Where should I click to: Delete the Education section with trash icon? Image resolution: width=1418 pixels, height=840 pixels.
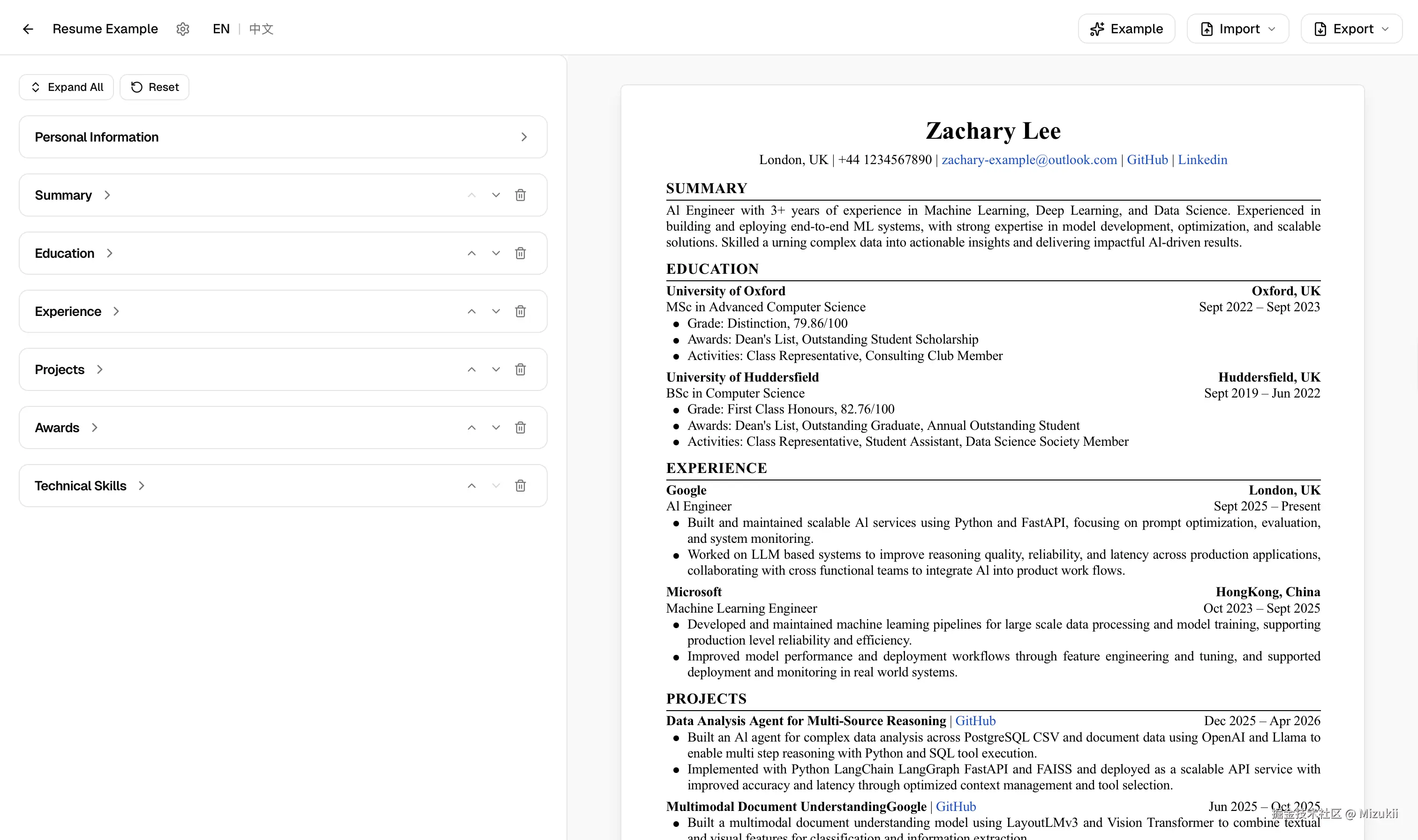pyautogui.click(x=520, y=253)
